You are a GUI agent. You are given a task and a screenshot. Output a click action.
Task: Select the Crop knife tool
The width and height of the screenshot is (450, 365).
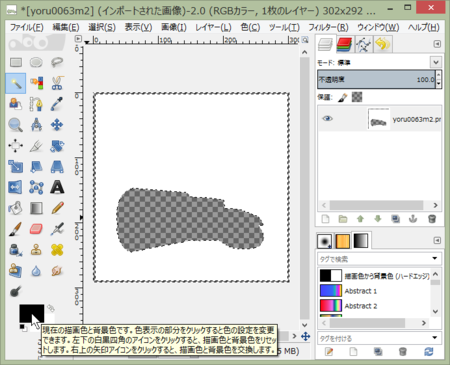pyautogui.click(x=36, y=146)
